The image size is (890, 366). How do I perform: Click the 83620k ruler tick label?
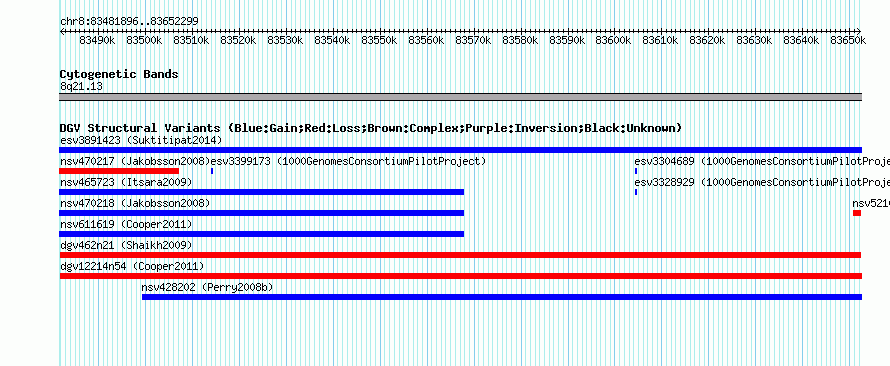(x=708, y=40)
